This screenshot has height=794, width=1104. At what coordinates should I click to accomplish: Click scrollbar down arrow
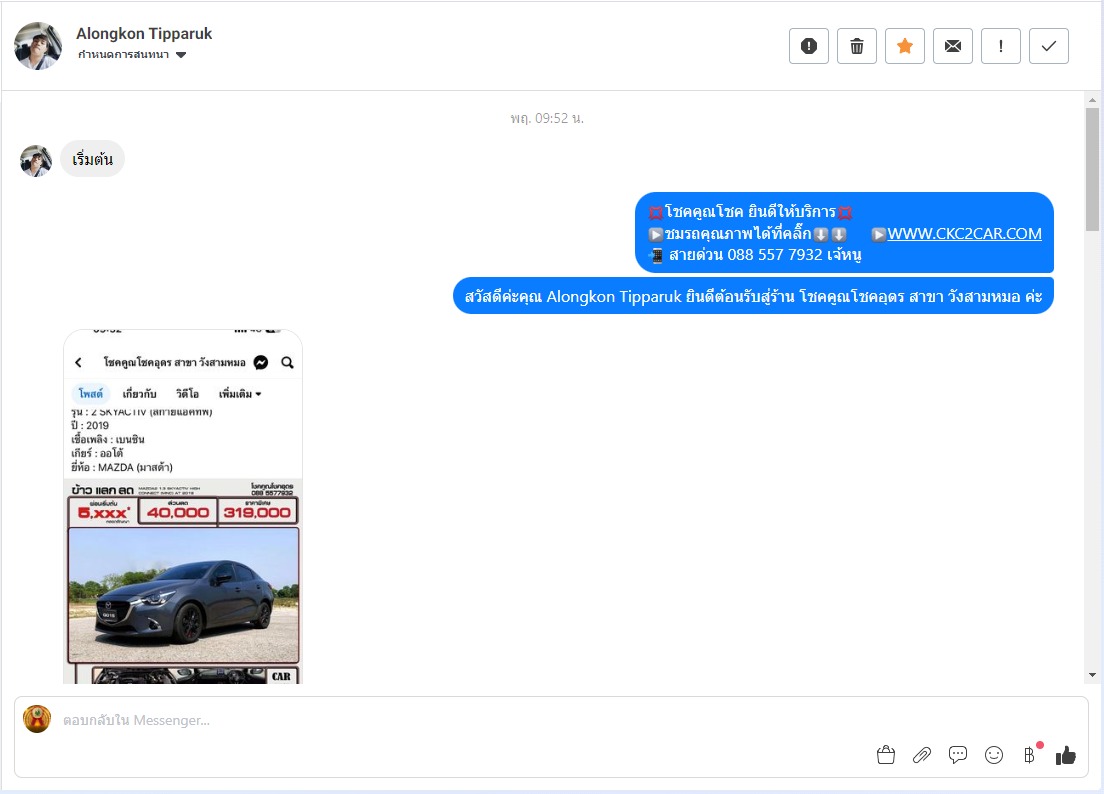coord(1092,675)
